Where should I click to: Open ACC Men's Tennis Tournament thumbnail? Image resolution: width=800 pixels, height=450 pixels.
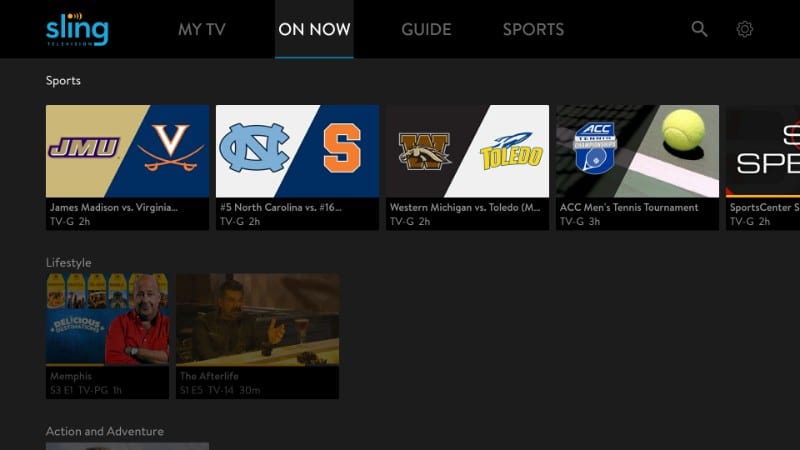click(637, 151)
